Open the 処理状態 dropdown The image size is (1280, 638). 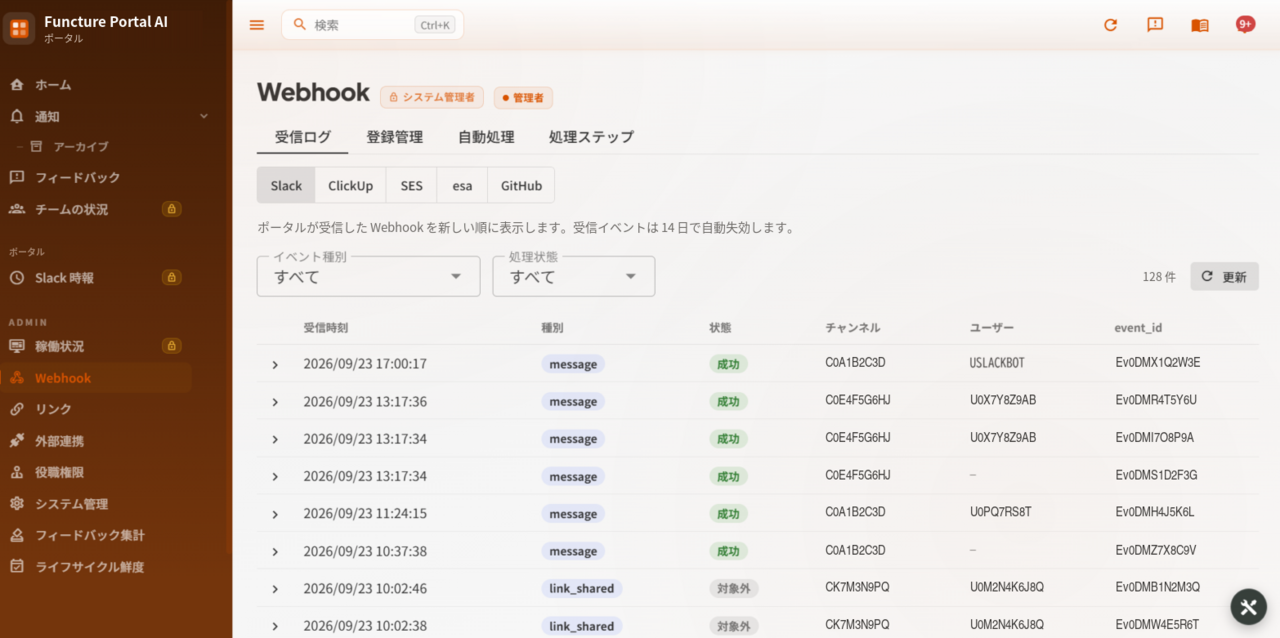[x=574, y=276]
